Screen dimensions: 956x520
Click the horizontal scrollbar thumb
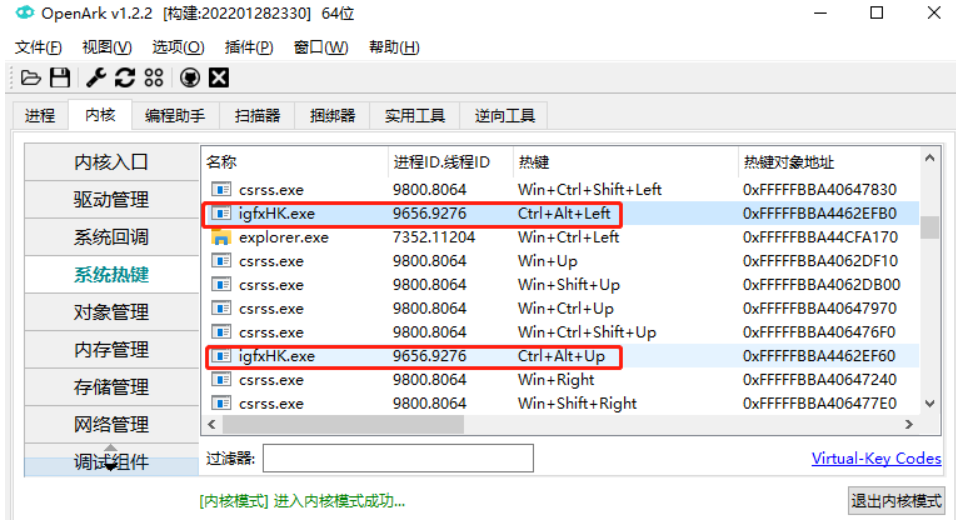coord(343,424)
